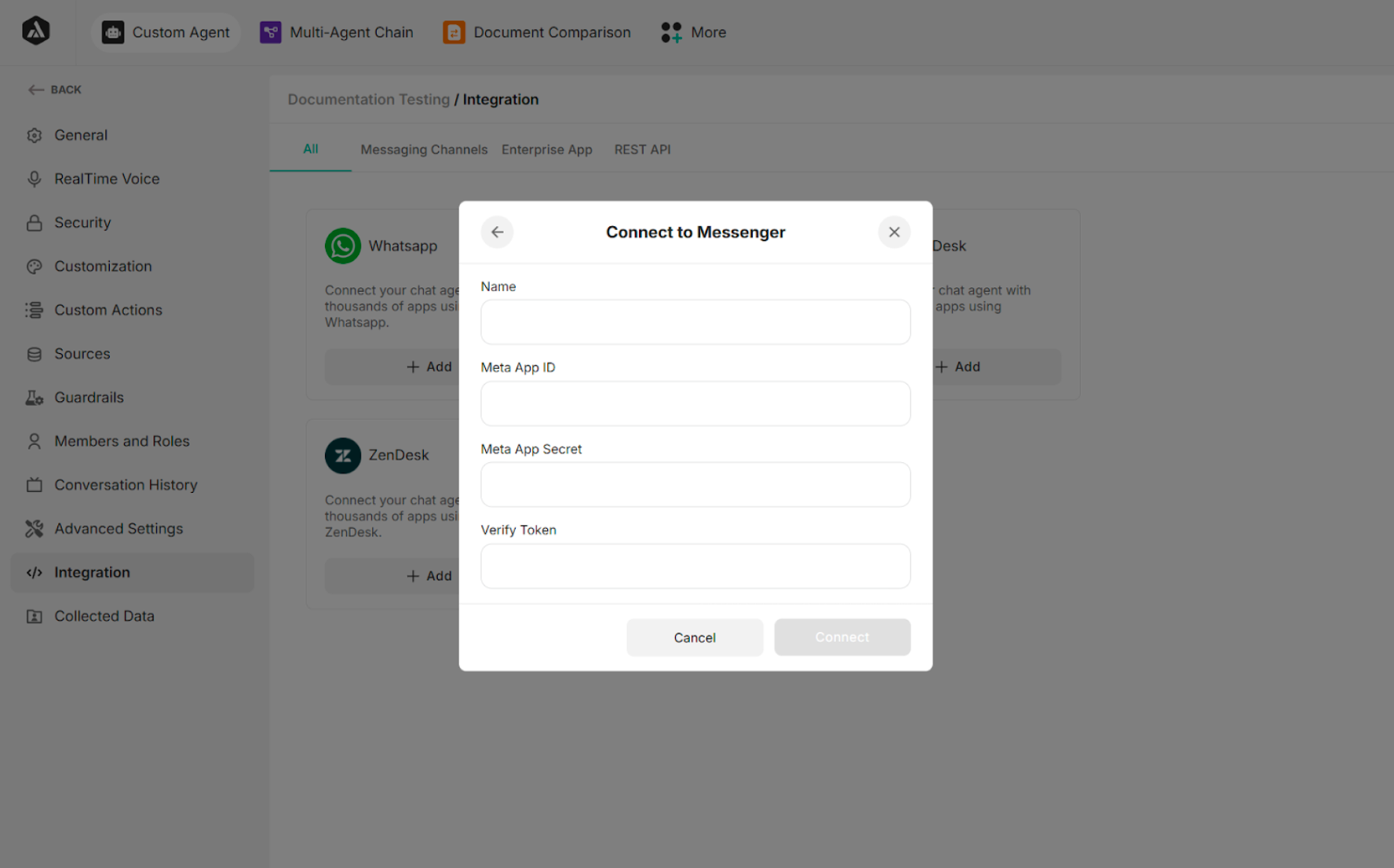The height and width of the screenshot is (868, 1394).
Task: Close the Connect to Messenger dialog
Action: click(893, 232)
